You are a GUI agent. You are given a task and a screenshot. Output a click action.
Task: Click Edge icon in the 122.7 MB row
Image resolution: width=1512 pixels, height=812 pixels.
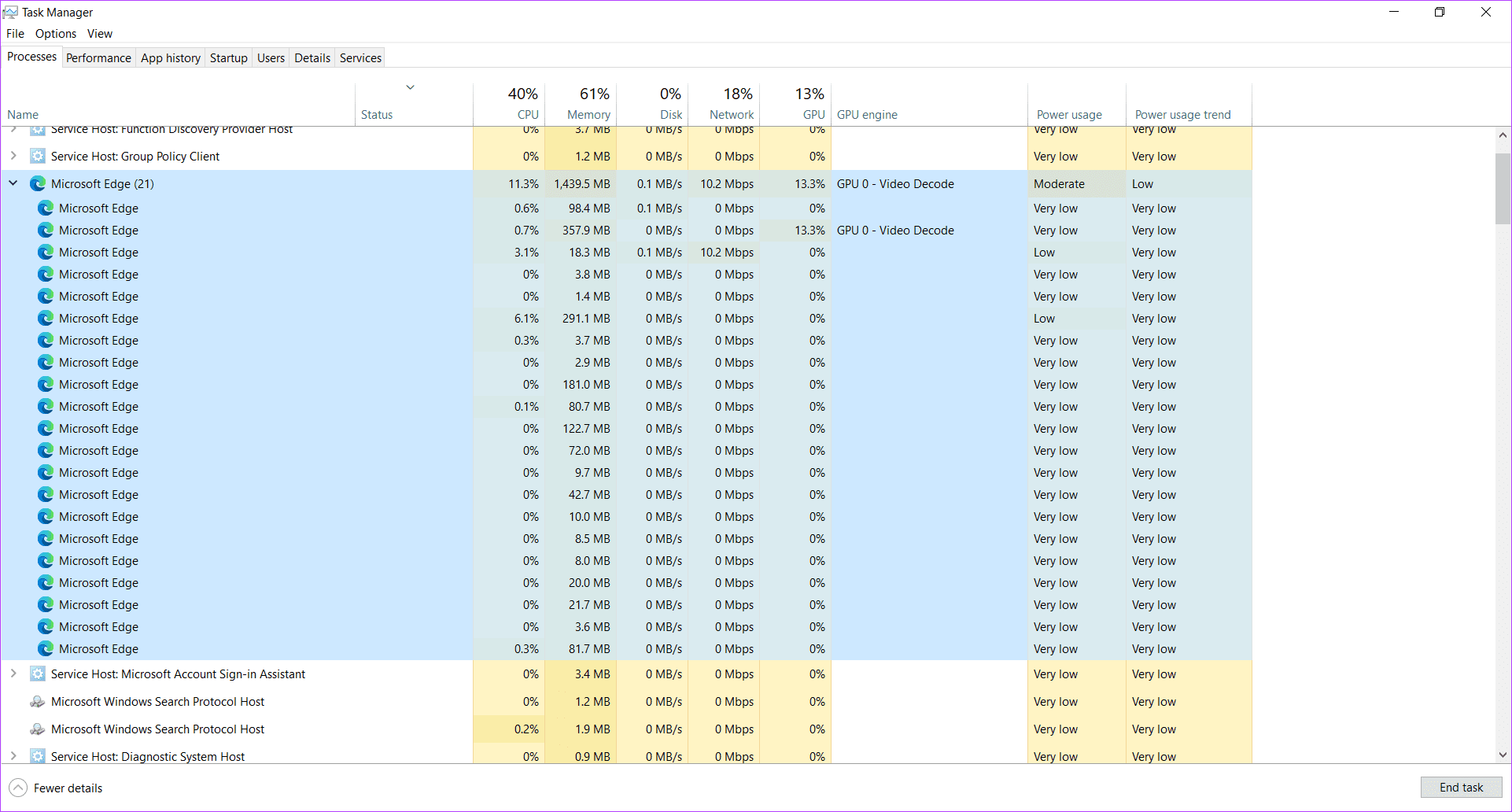click(46, 428)
